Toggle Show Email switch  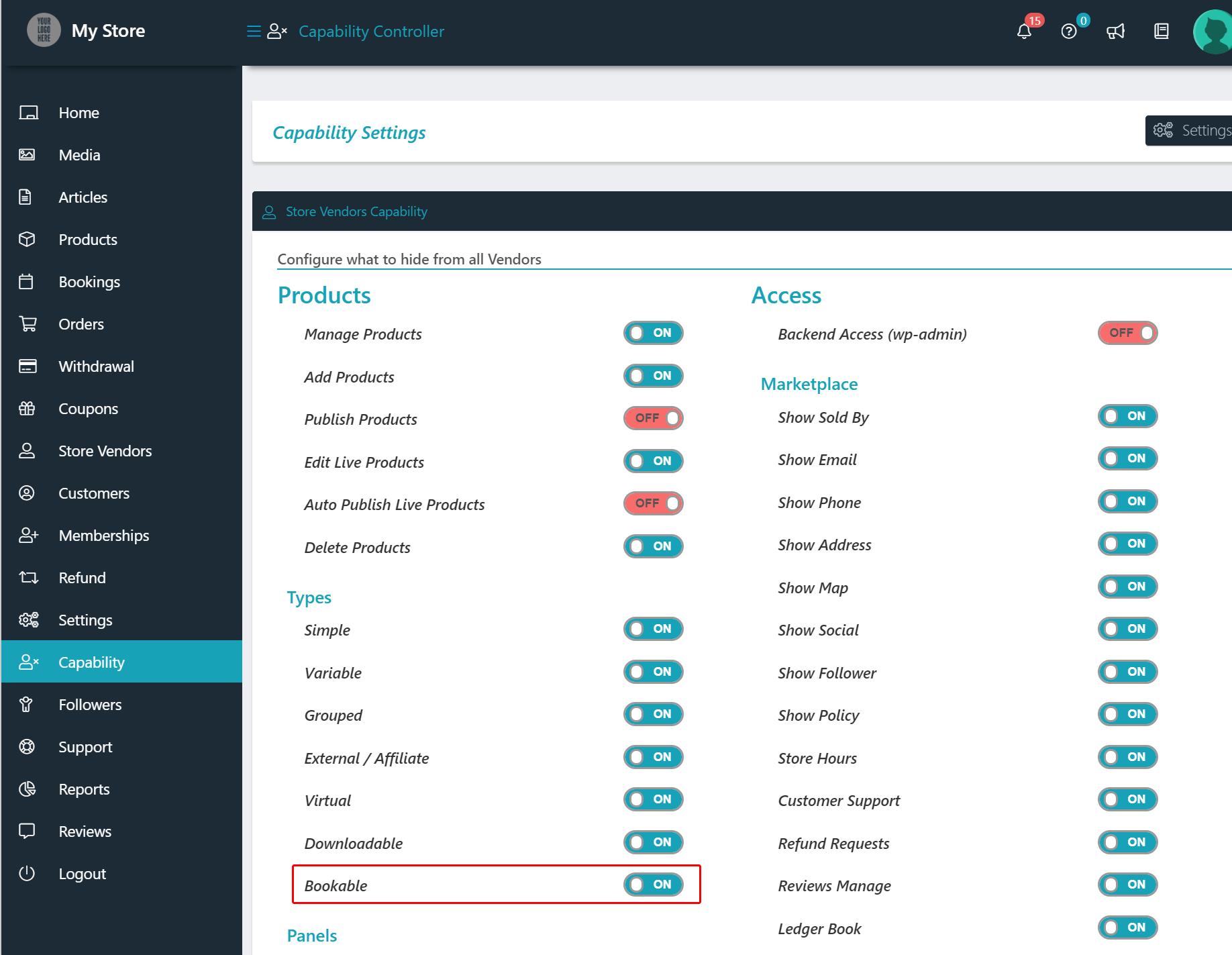coord(1127,458)
